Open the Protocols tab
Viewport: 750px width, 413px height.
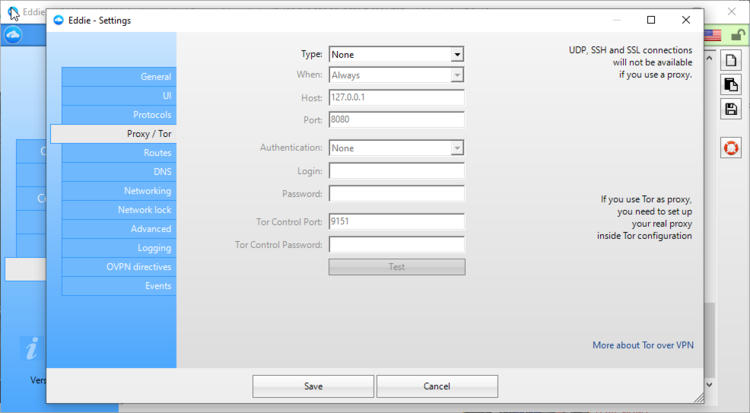119,115
